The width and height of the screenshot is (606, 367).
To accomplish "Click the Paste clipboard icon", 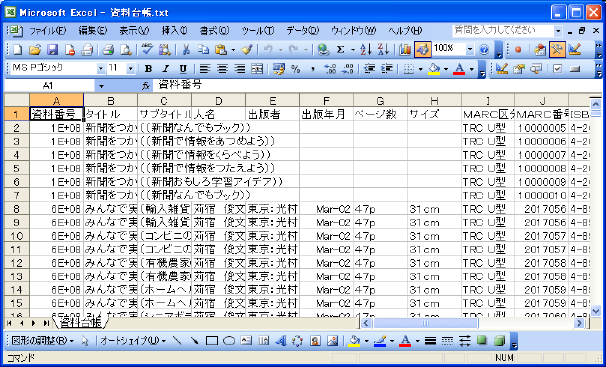I will click(221, 49).
